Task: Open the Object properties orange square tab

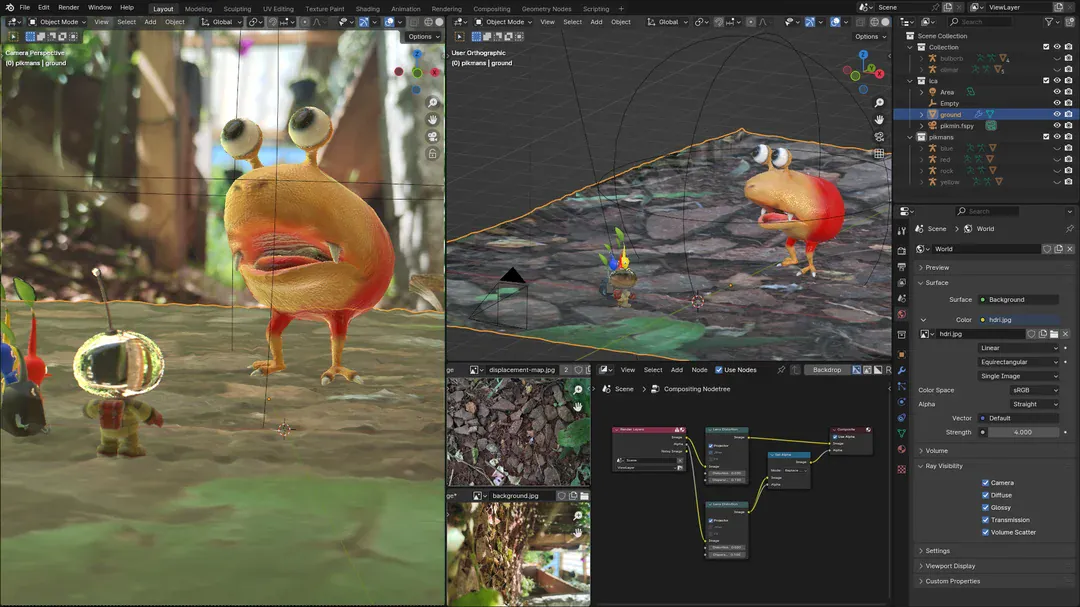Action: coord(902,355)
